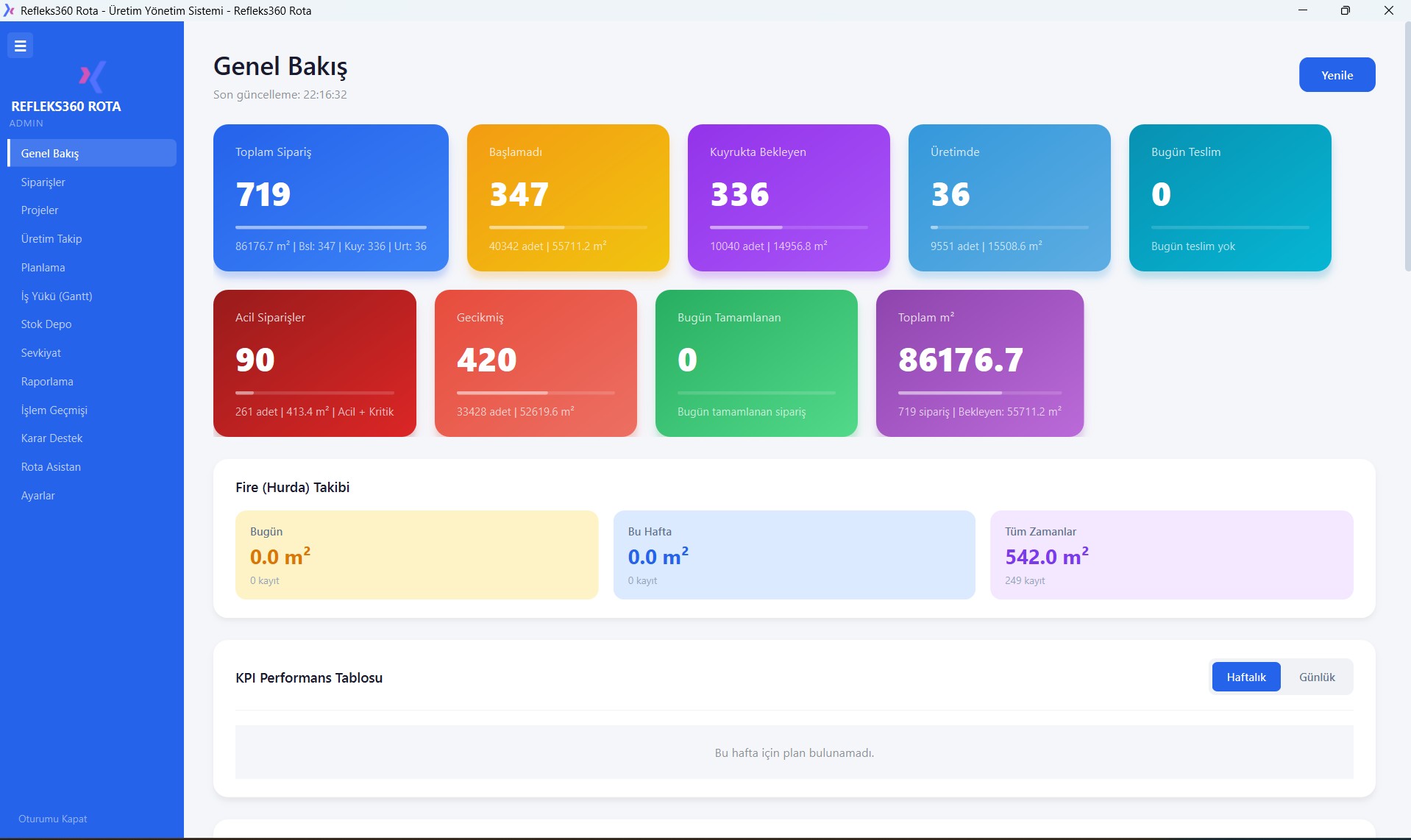Open Siparişler in the sidebar
1411x840 pixels.
tap(43, 182)
